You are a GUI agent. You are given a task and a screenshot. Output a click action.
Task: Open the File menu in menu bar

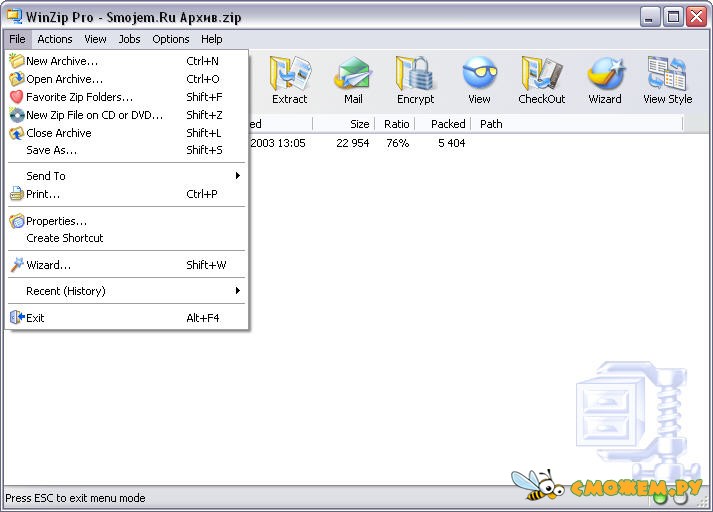point(17,39)
